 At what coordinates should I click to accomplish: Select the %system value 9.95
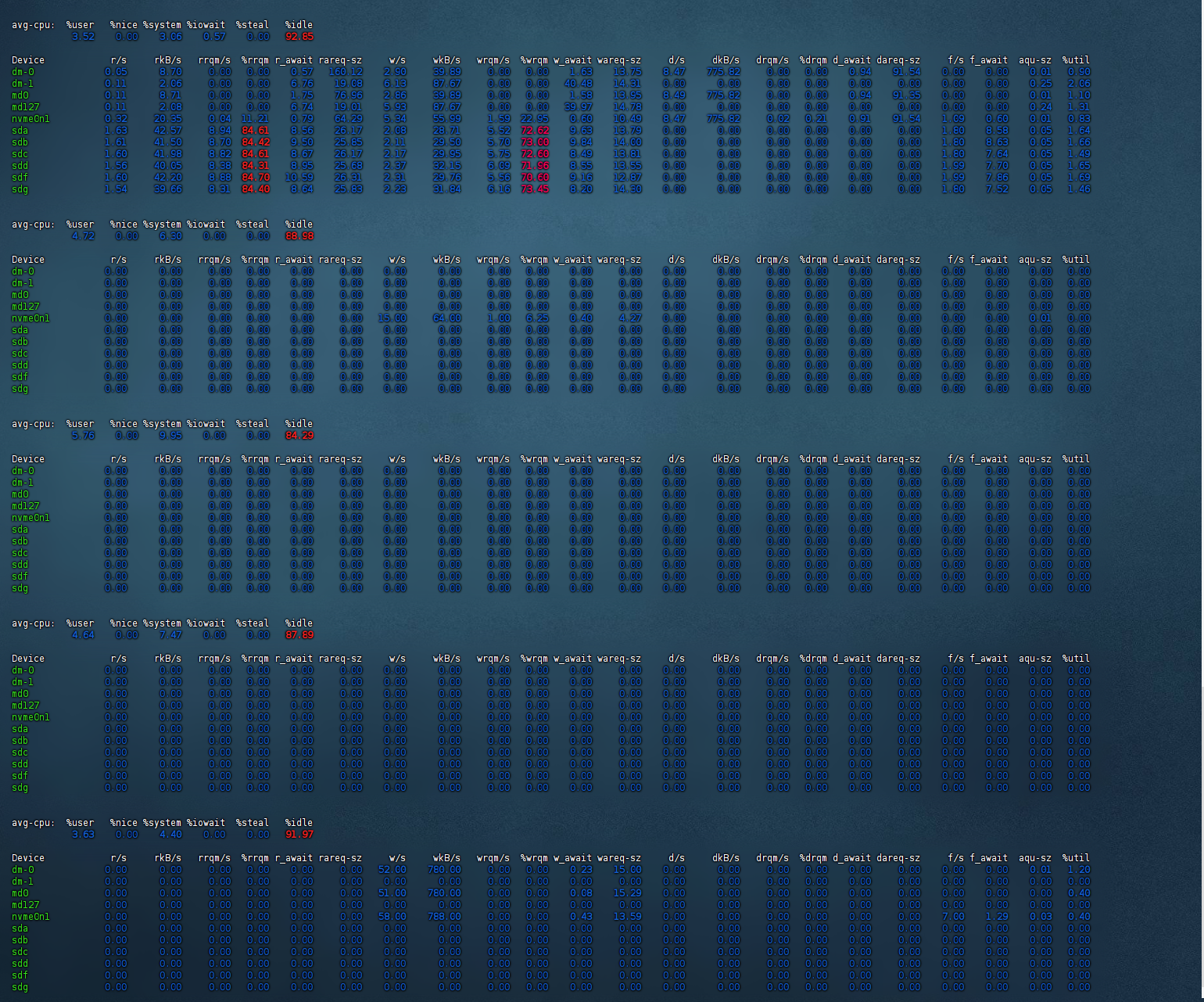click(170, 436)
